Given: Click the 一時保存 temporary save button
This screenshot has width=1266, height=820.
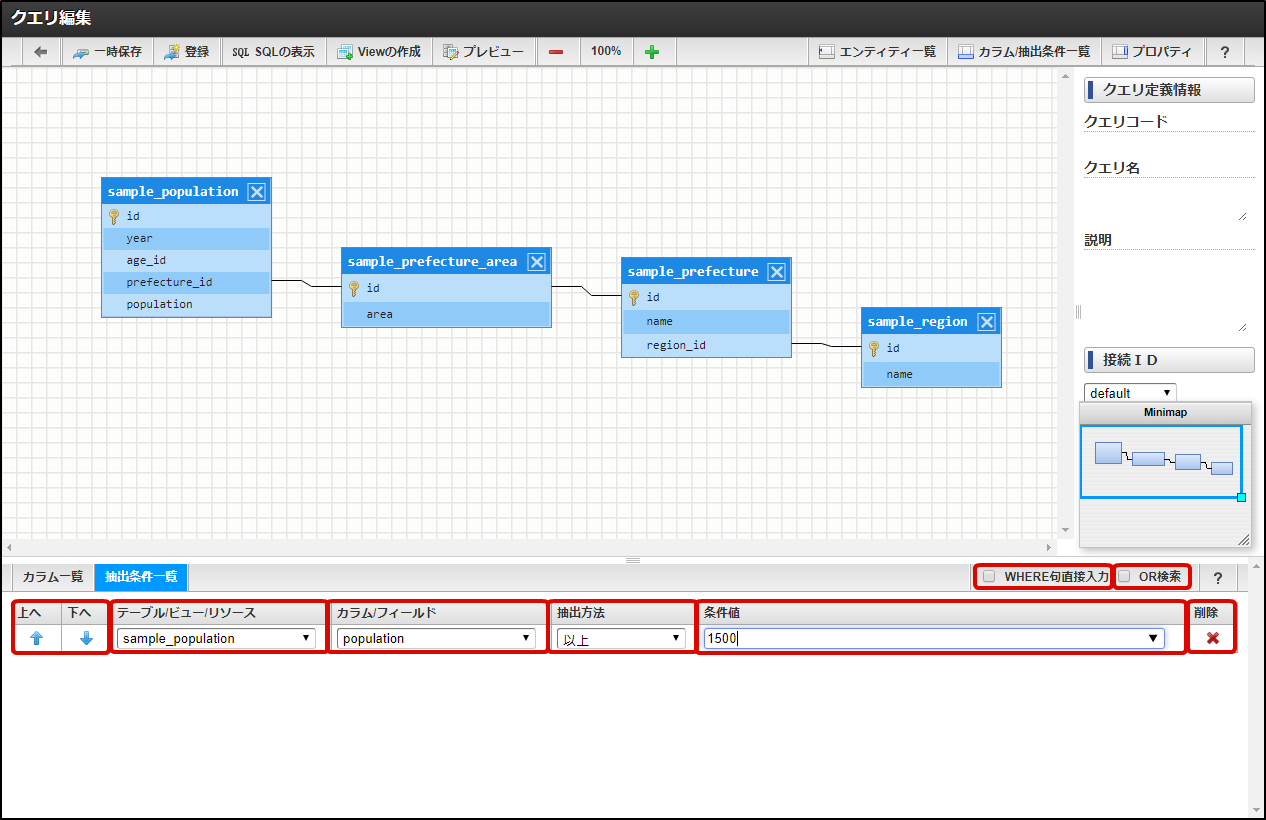Looking at the screenshot, I should tap(108, 52).
